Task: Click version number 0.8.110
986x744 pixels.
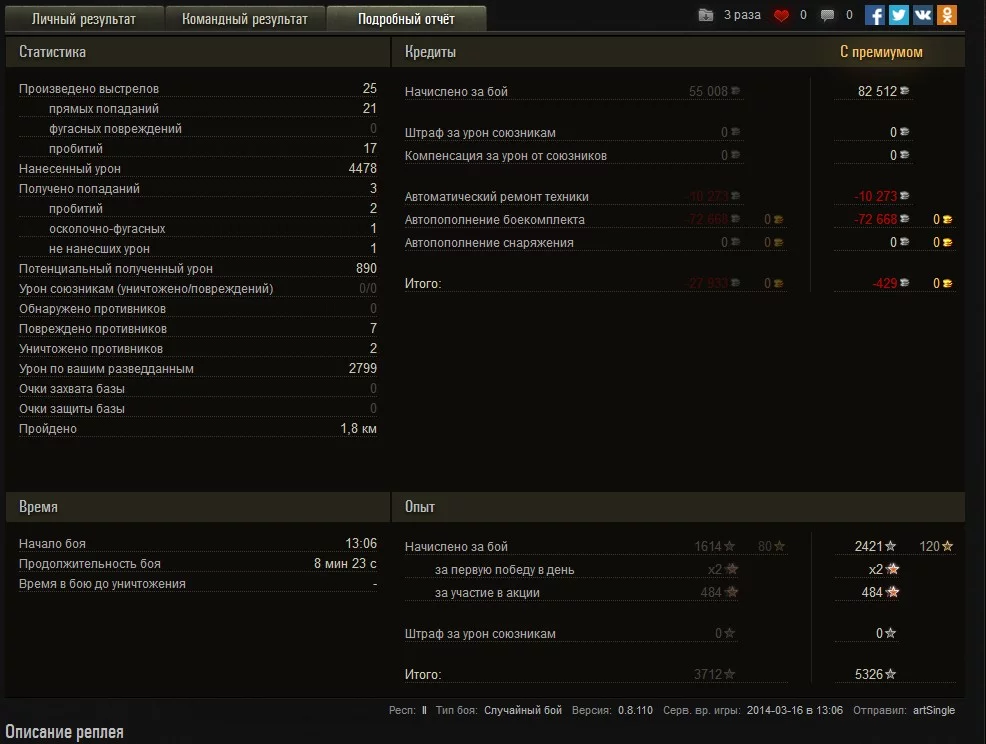Action: click(635, 710)
